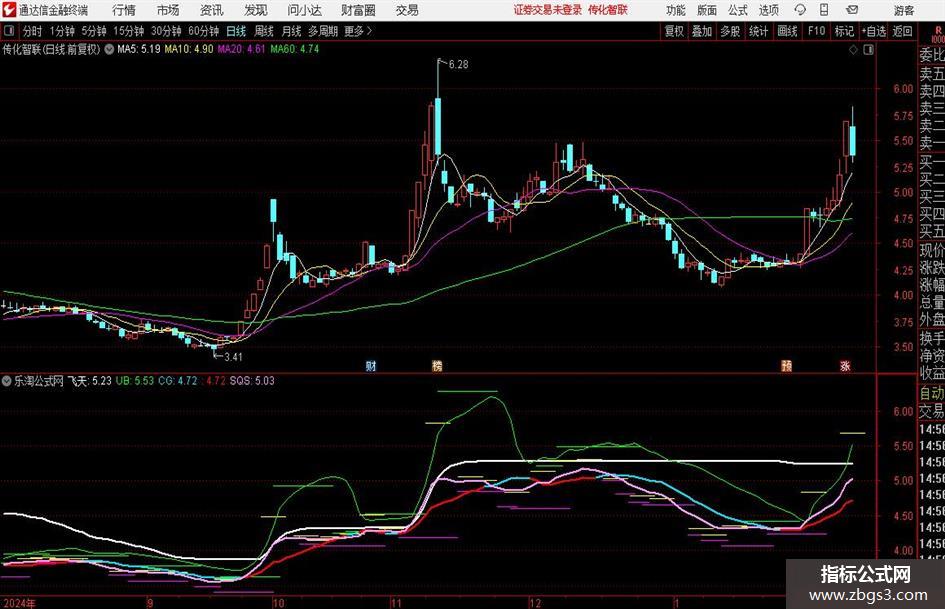Switch to the 分时 chart tab
This screenshot has width=945, height=609.
click(x=33, y=31)
